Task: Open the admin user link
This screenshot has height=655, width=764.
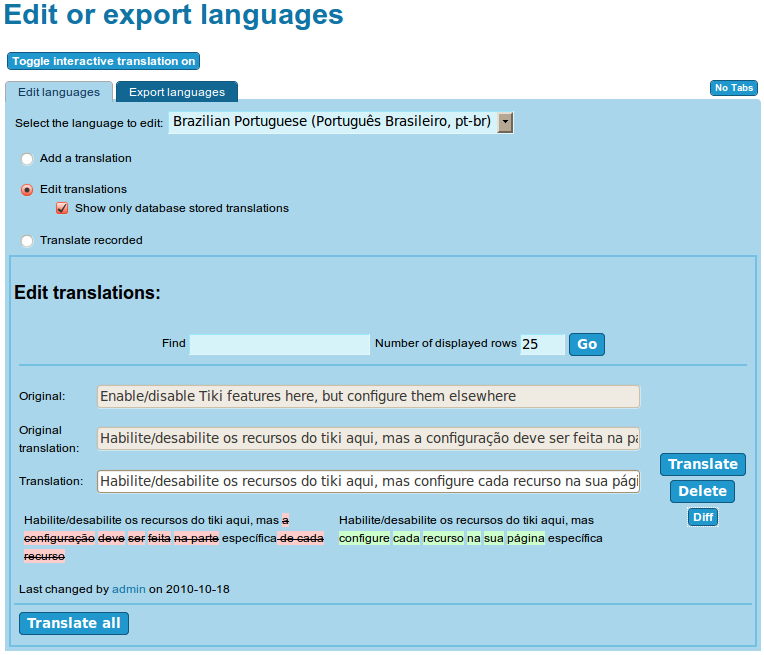Action: (129, 590)
